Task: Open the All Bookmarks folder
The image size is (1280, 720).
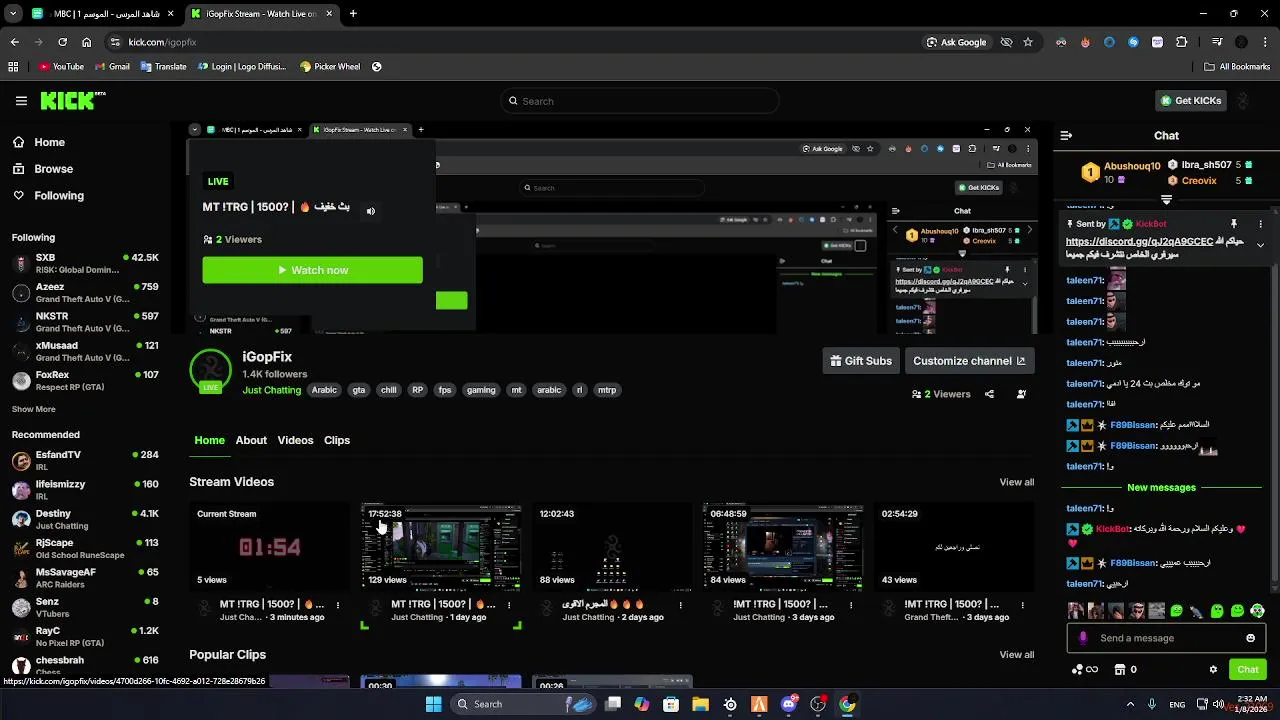Action: [1237, 67]
